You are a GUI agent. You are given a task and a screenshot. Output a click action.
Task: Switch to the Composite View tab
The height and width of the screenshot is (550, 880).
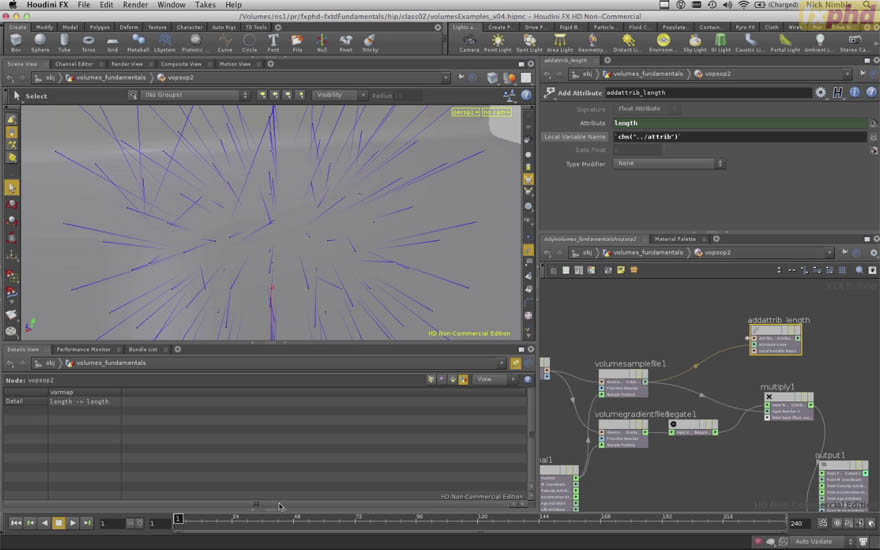pos(181,64)
